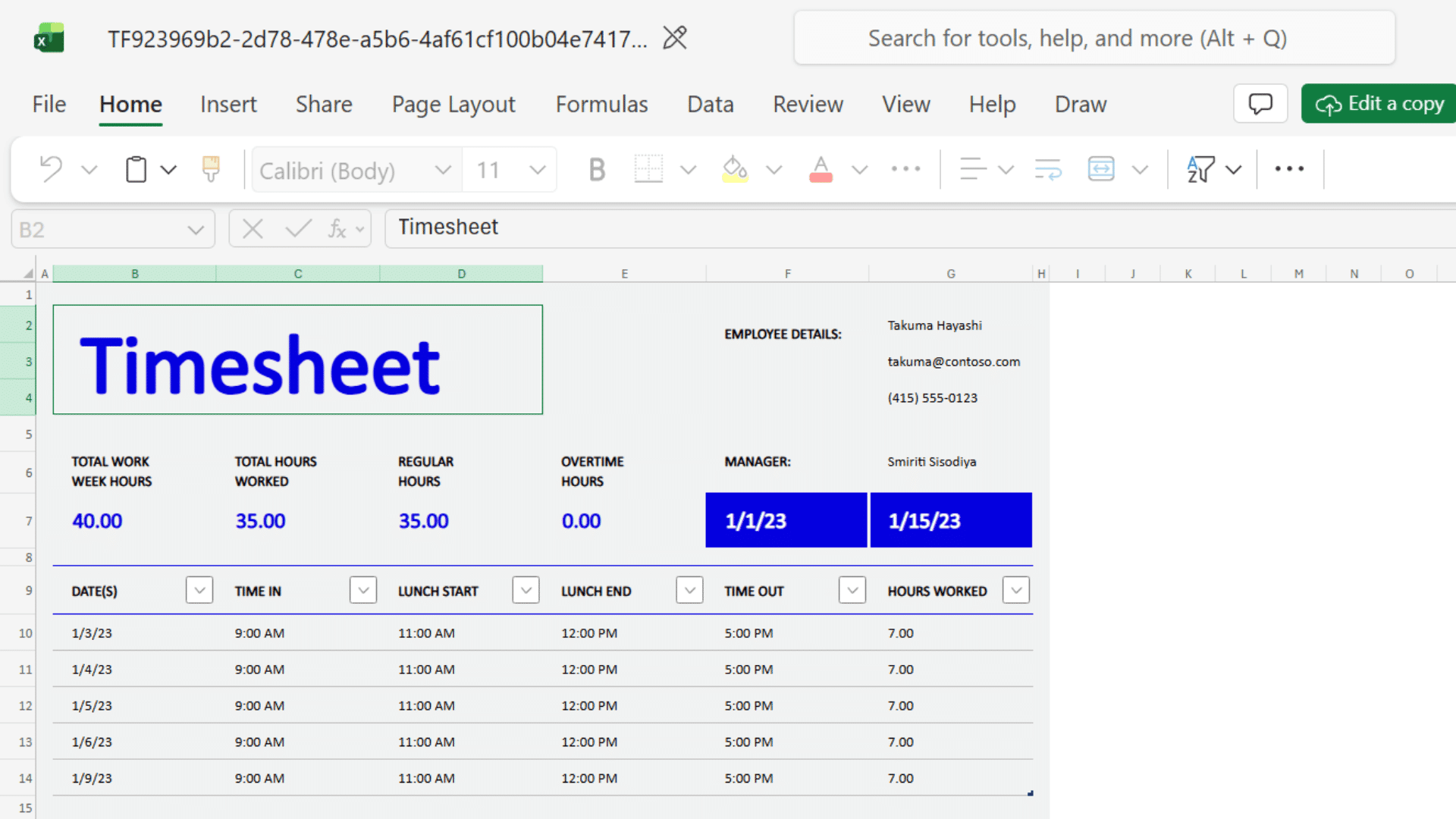Expand the alignment dropdown arrow
1456x819 pixels.
(x=1006, y=169)
